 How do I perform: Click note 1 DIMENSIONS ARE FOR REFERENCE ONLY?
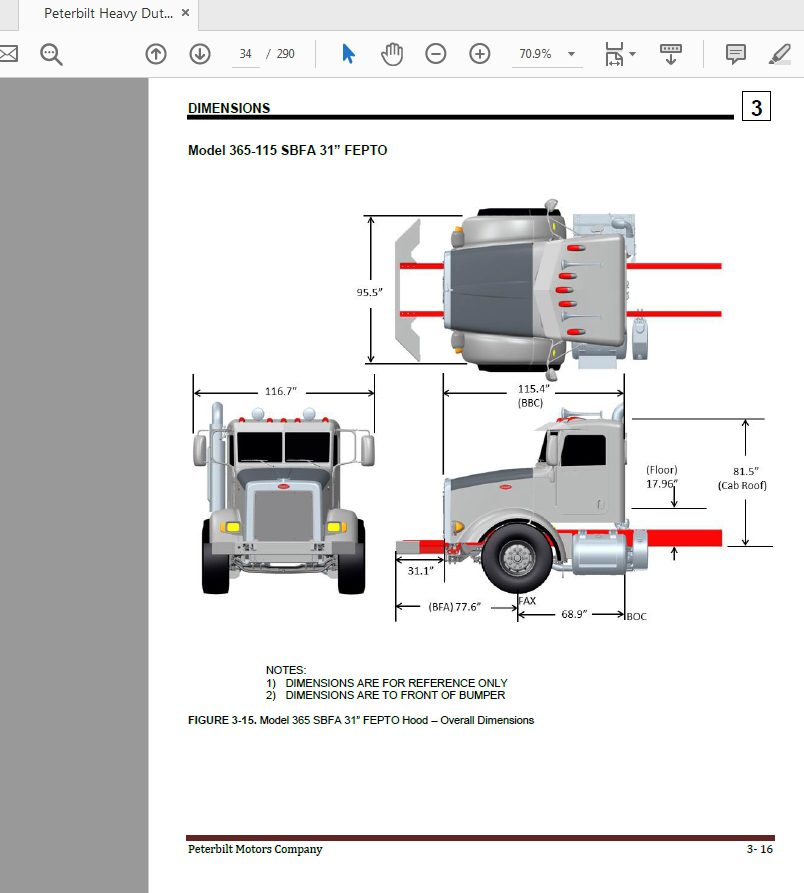[x=387, y=682]
